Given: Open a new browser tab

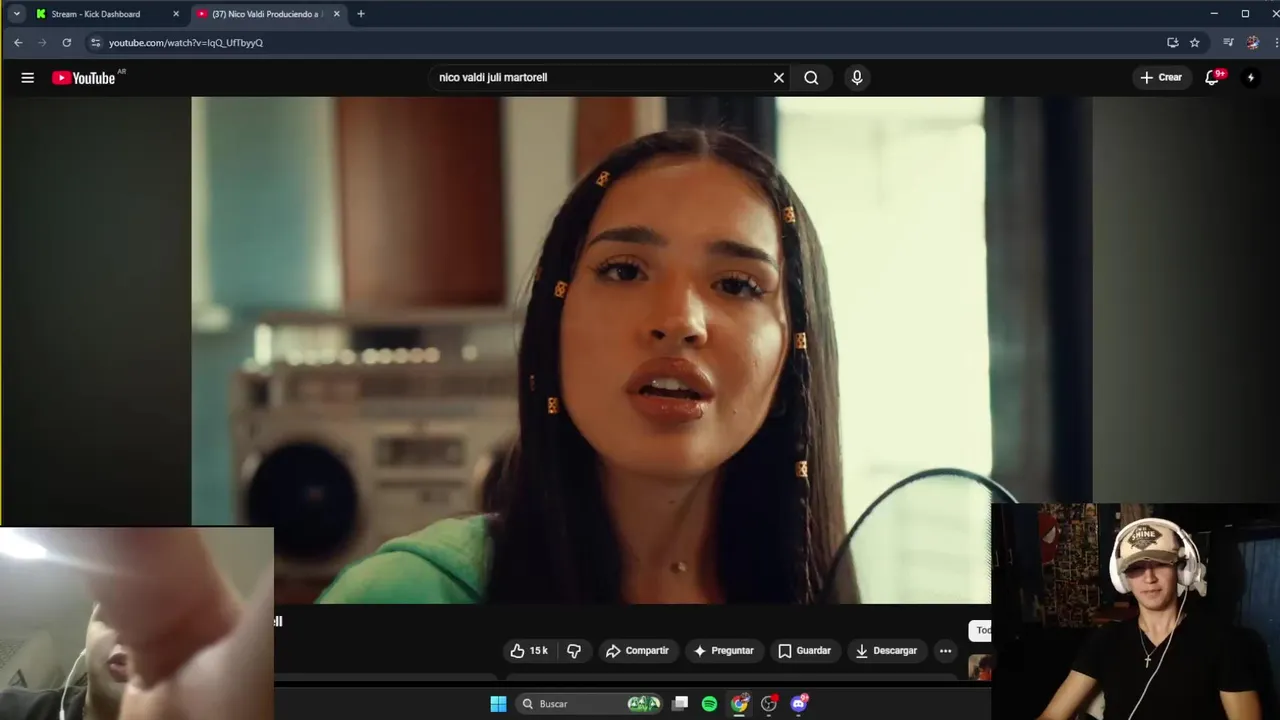Looking at the screenshot, I should [x=361, y=14].
